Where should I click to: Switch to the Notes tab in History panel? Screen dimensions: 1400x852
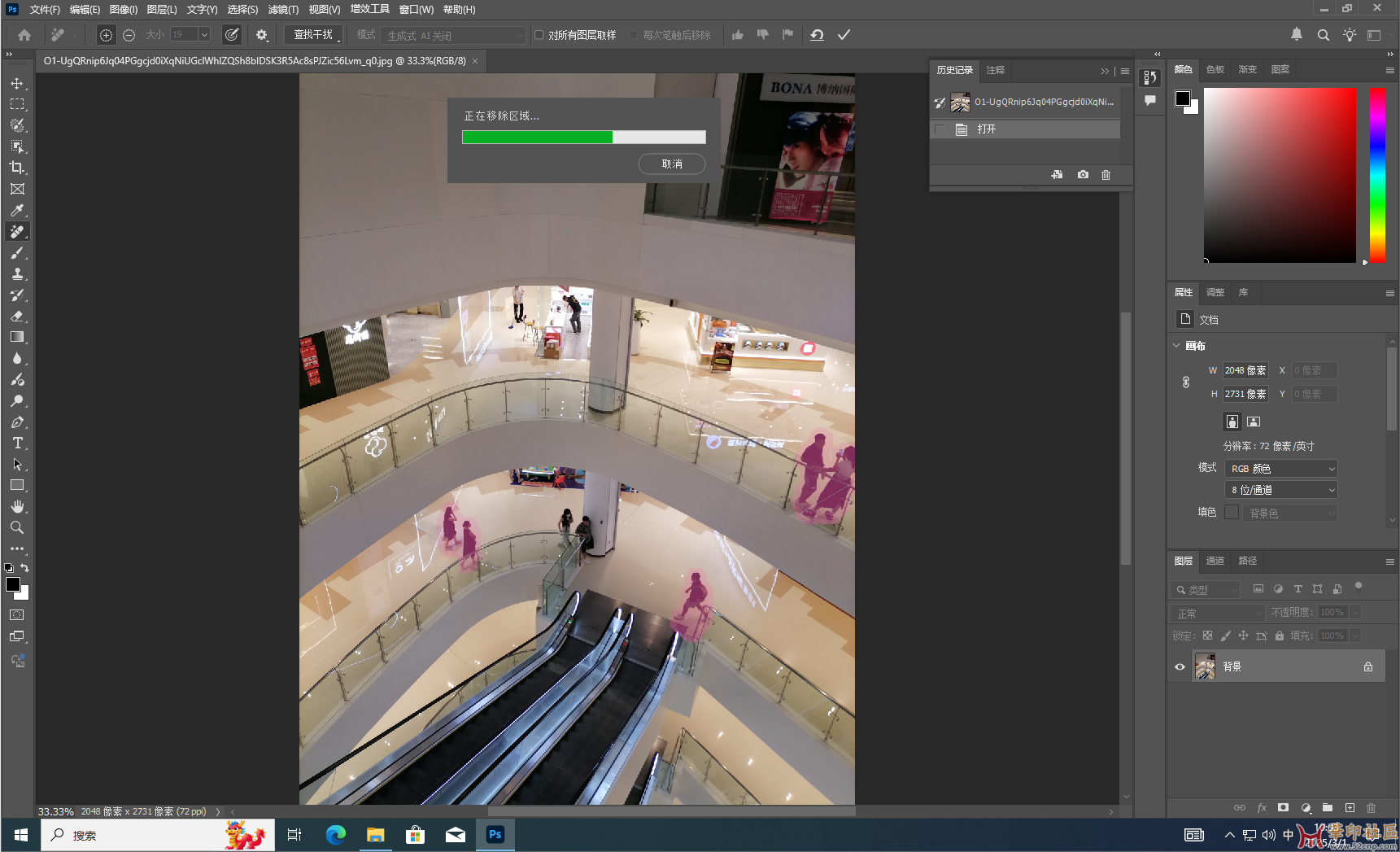tap(996, 70)
